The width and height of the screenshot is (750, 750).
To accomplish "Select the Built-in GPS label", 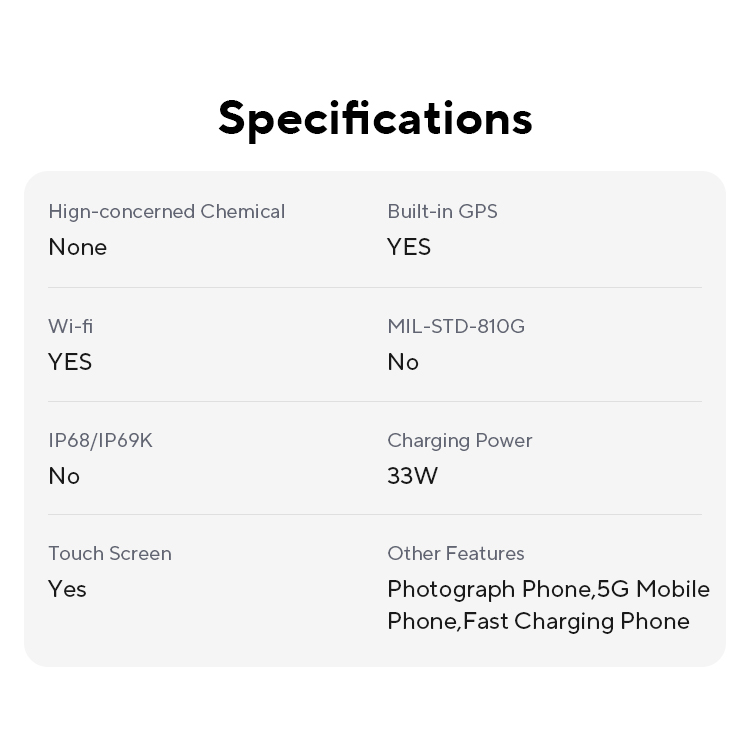I will 442,211.
